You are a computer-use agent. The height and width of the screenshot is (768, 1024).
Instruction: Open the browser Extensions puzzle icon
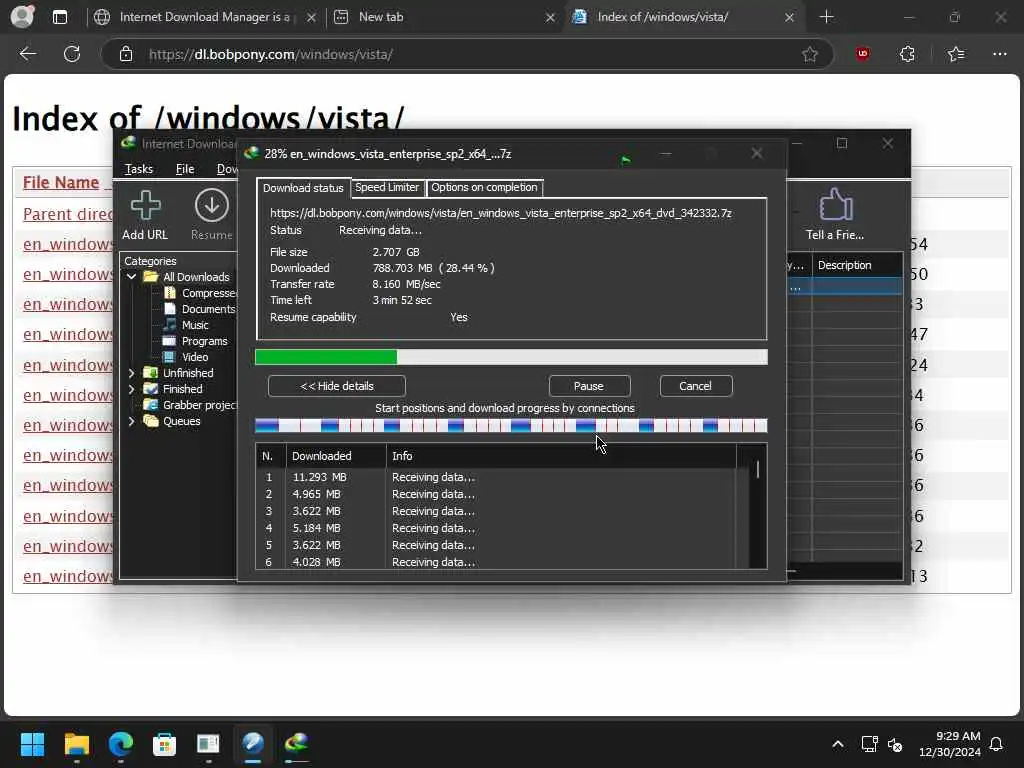point(907,54)
